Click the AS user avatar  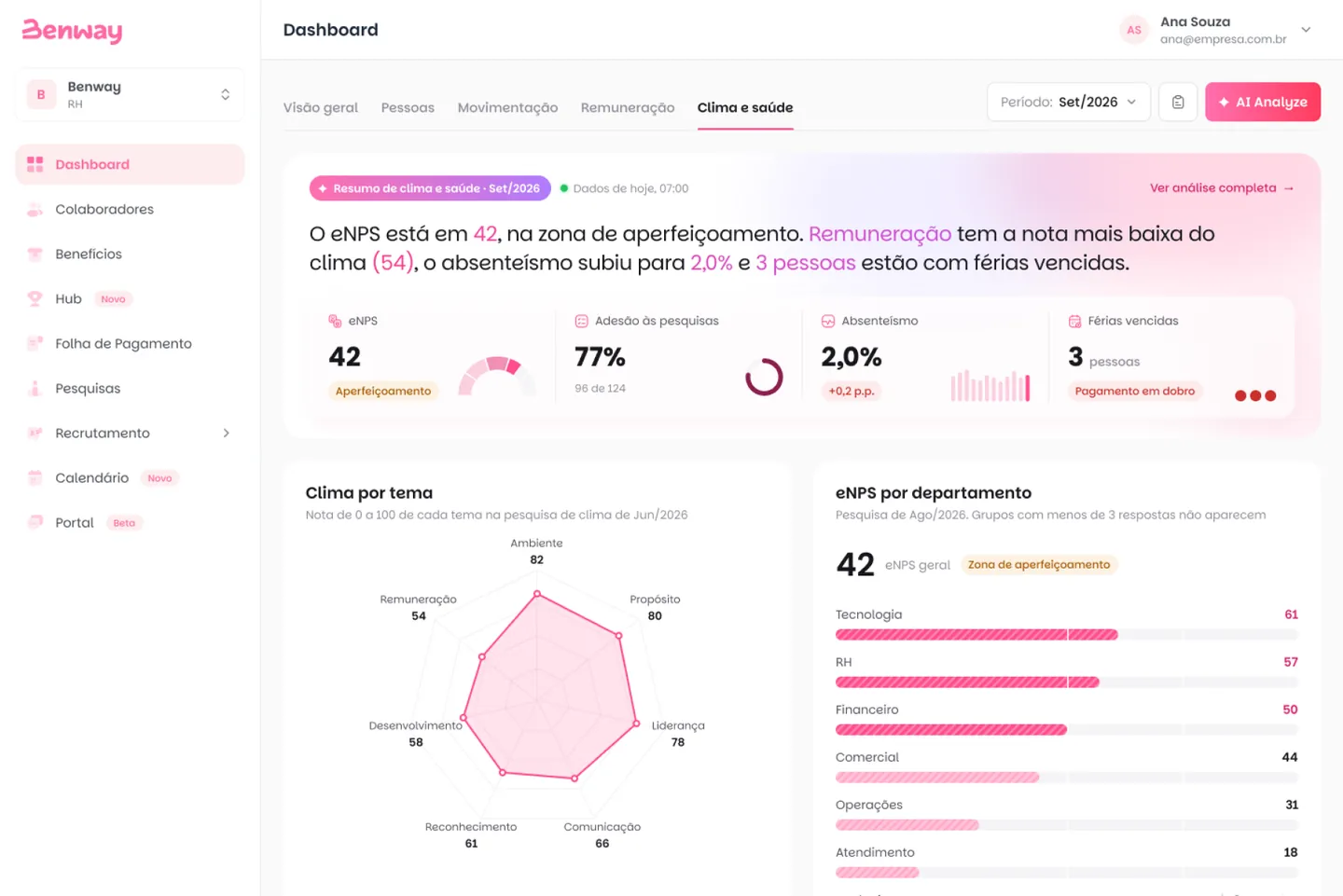1134,30
